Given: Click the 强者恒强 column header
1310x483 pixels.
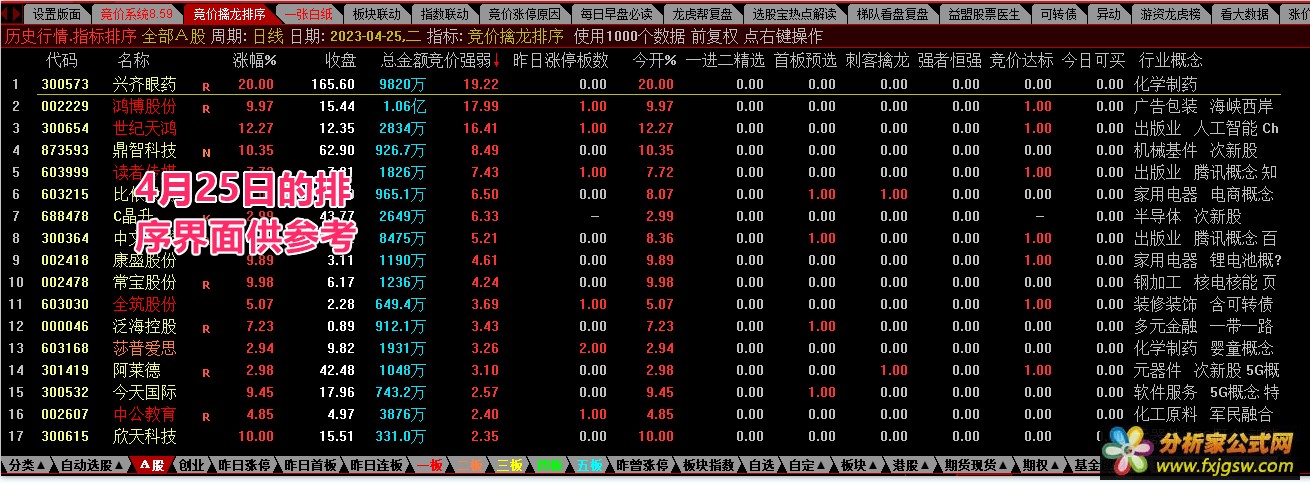Looking at the screenshot, I should tap(950, 60).
